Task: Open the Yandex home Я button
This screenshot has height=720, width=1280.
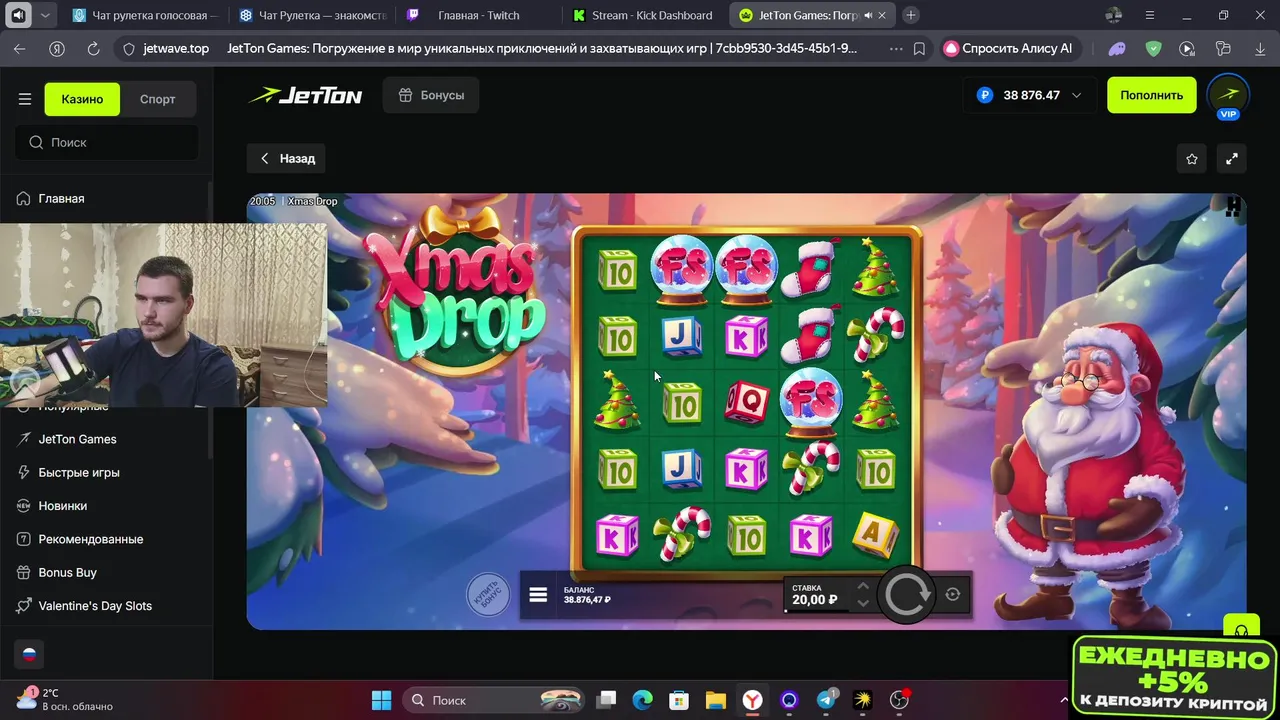Action: (x=57, y=48)
